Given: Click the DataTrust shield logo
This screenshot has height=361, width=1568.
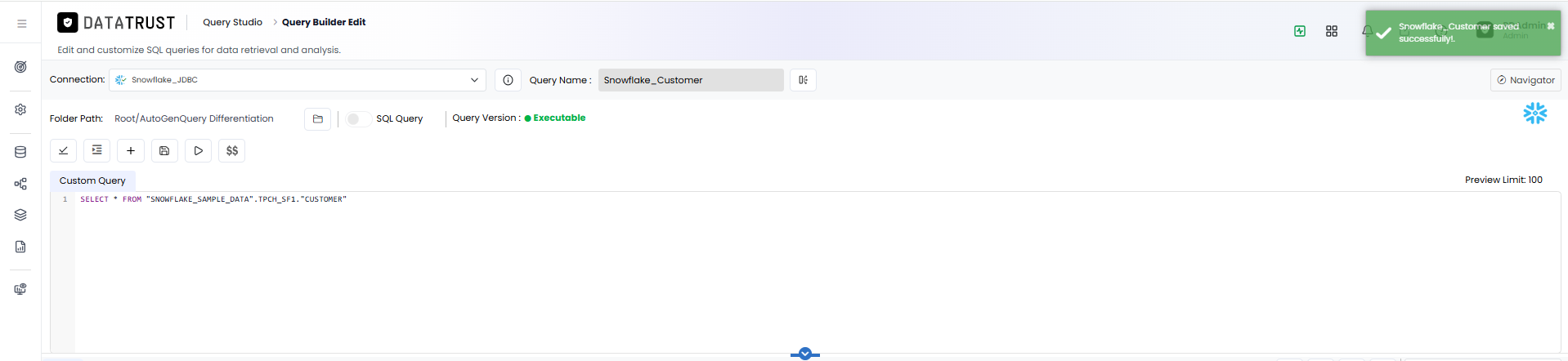Looking at the screenshot, I should (68, 23).
